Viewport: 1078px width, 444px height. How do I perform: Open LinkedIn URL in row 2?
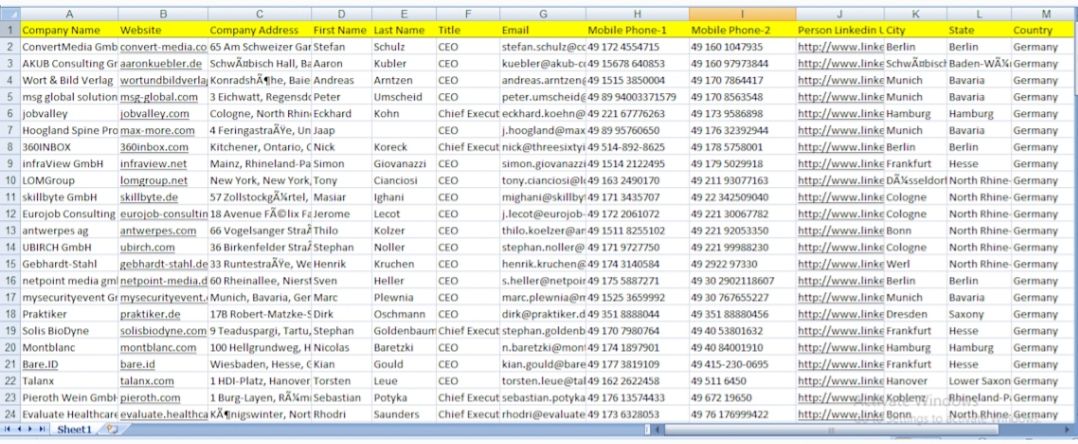[840, 47]
